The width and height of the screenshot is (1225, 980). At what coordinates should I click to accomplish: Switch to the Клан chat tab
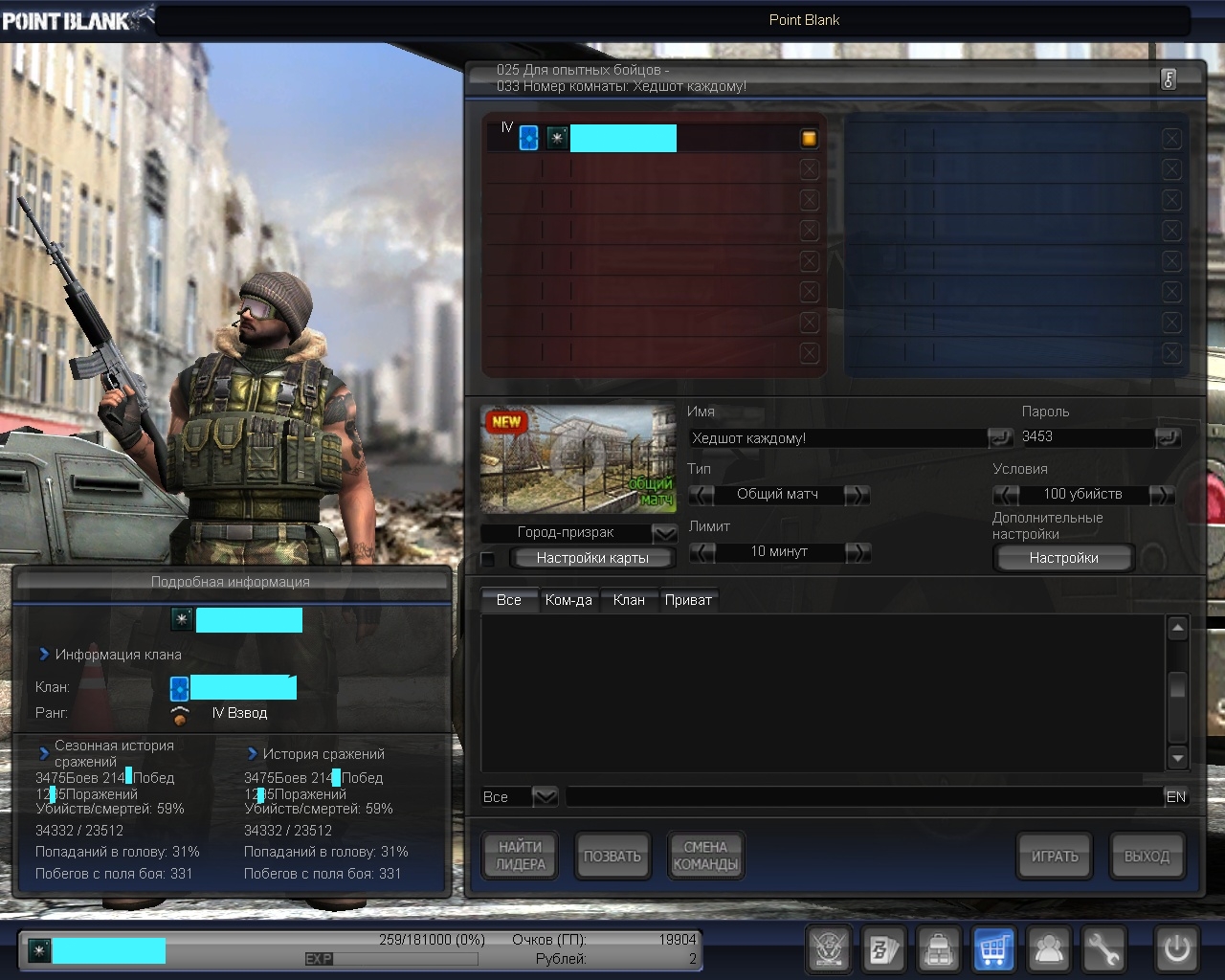pyautogui.click(x=629, y=600)
